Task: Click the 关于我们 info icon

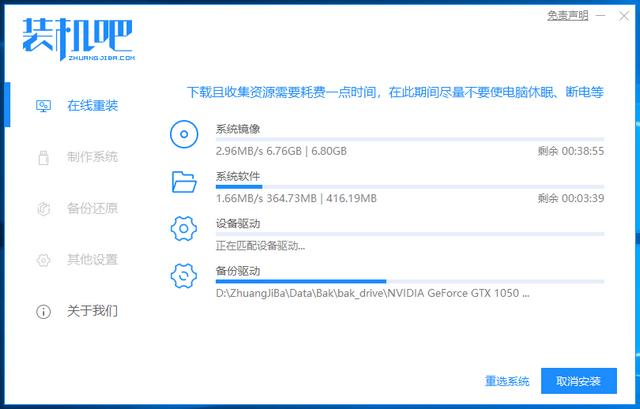Action: click(x=43, y=311)
